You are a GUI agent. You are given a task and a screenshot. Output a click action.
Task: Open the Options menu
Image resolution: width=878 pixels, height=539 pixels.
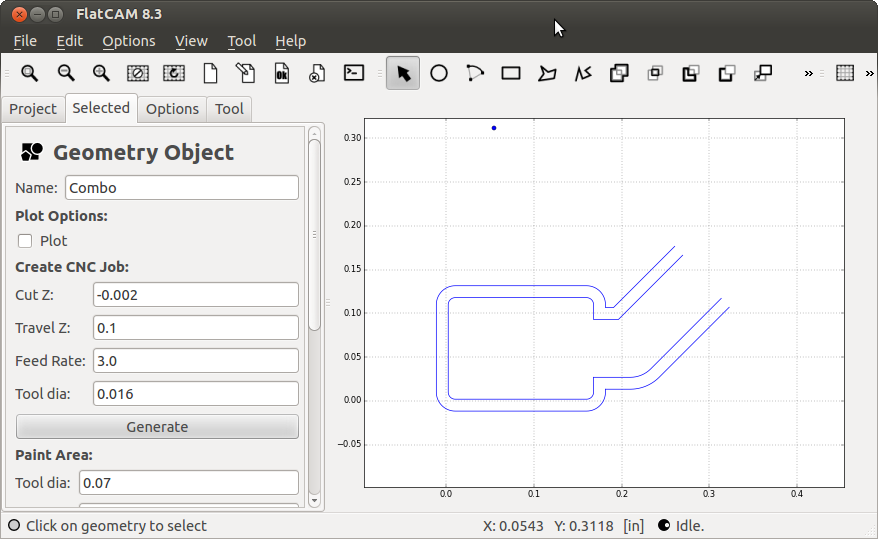click(x=129, y=41)
